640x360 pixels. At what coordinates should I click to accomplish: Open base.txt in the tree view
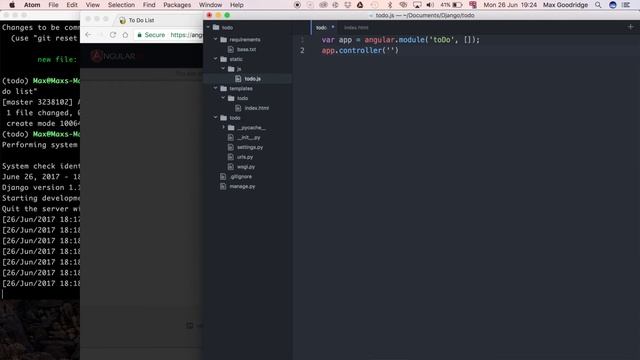pyautogui.click(x=246, y=49)
